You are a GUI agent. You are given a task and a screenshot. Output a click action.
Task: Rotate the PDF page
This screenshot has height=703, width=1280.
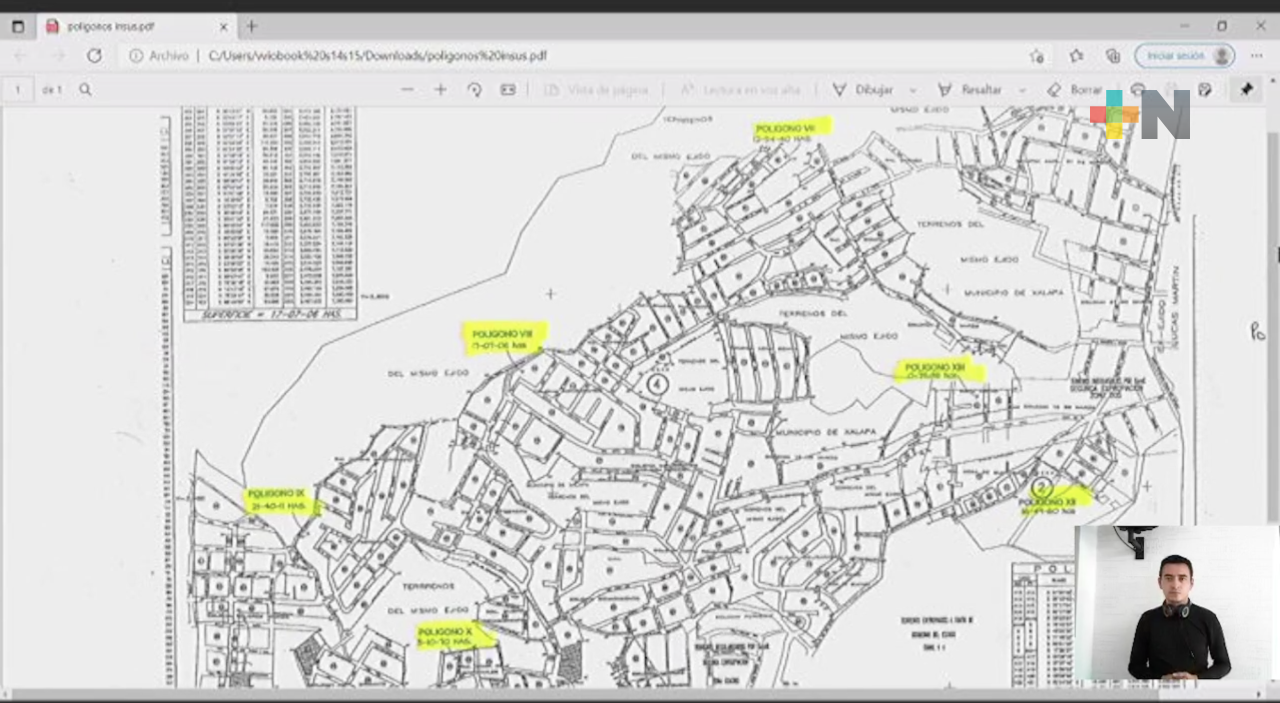click(474, 90)
